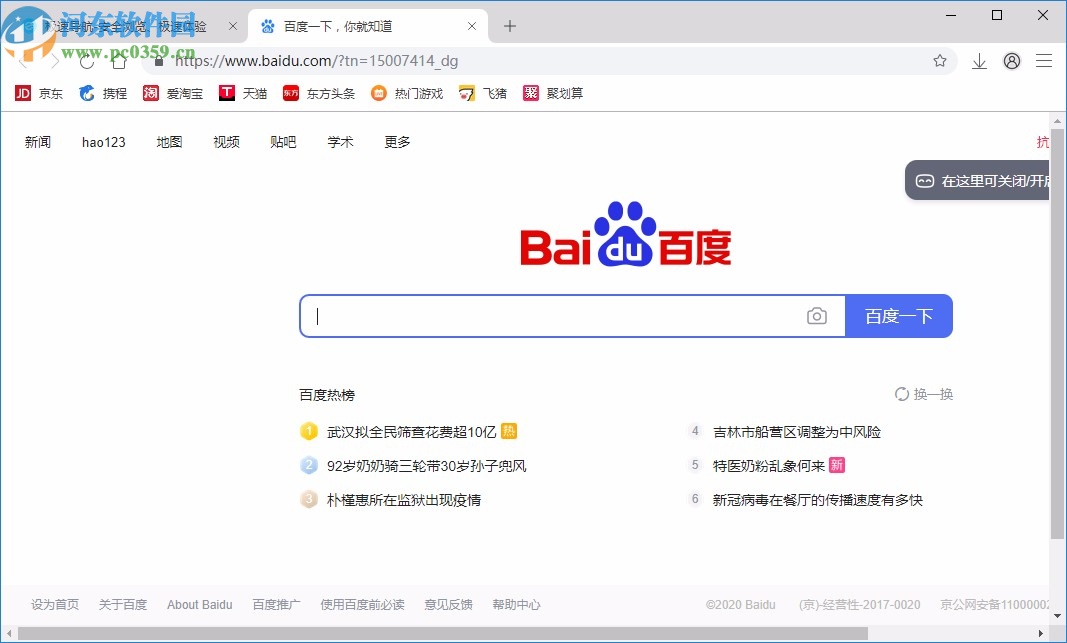This screenshot has width=1067, height=643.
Task: Open image search via the camera icon
Action: (817, 315)
